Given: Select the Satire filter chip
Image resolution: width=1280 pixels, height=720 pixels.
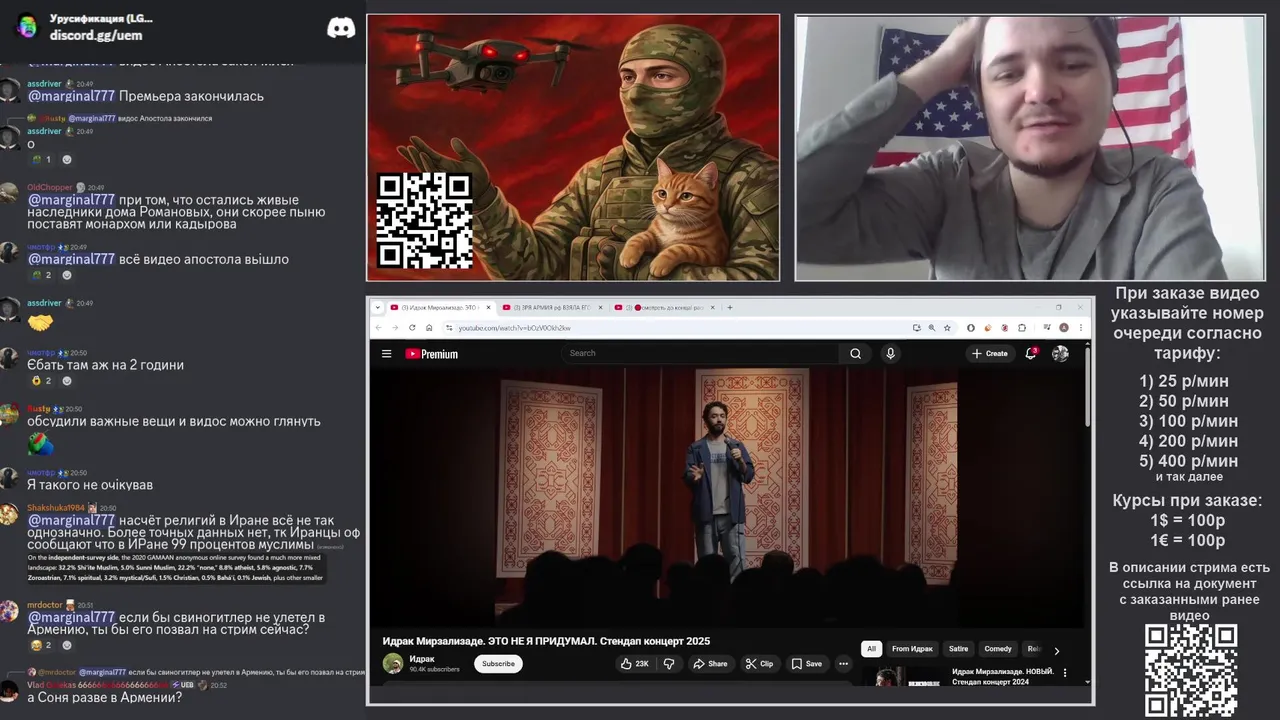Looking at the screenshot, I should (x=958, y=649).
